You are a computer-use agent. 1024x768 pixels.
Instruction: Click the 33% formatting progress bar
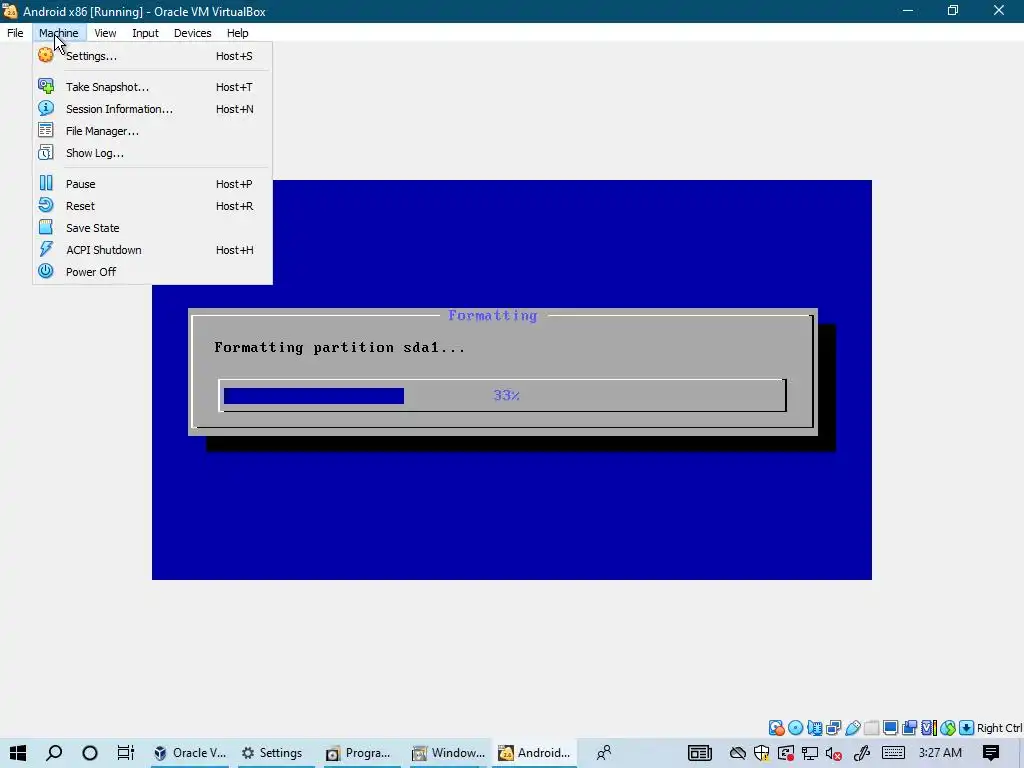(x=502, y=396)
